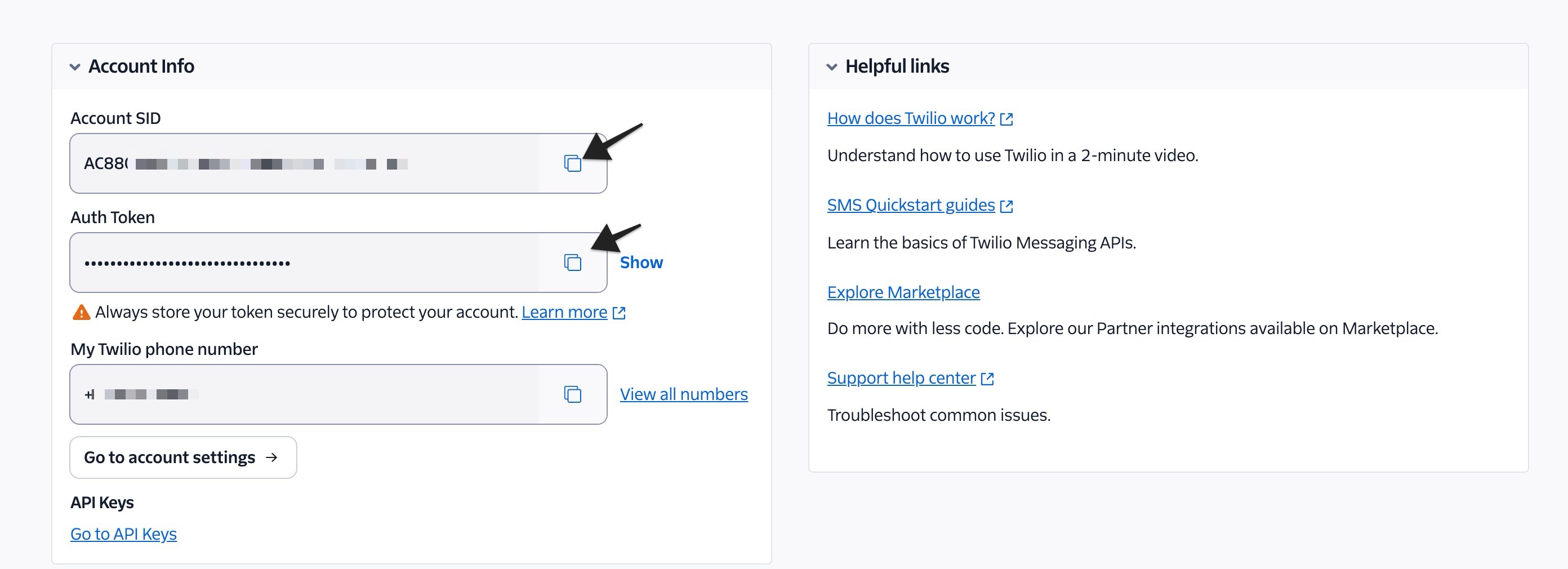Open Go to API Keys link
This screenshot has width=1568, height=569.
(123, 534)
